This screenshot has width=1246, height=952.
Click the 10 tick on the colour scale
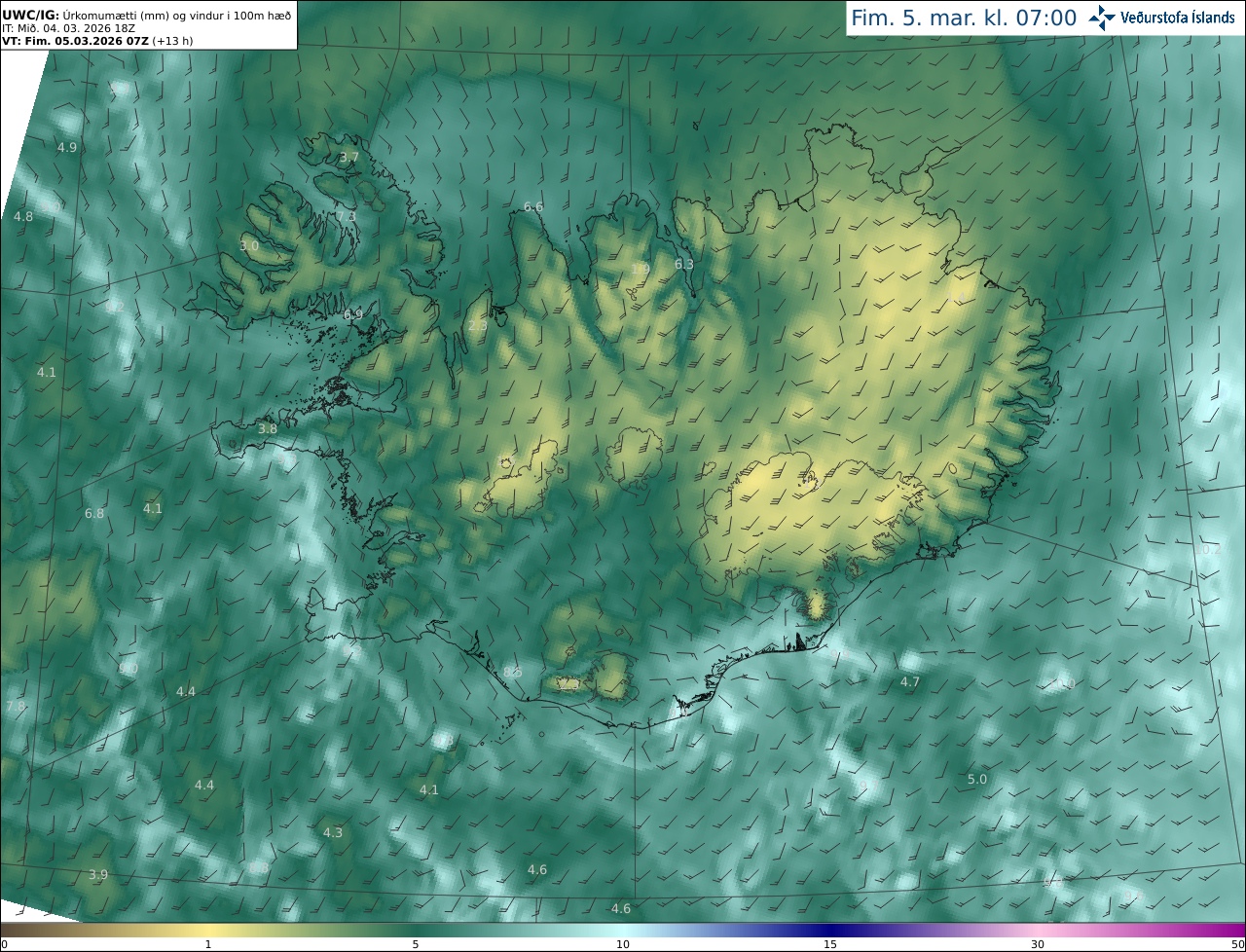623,944
